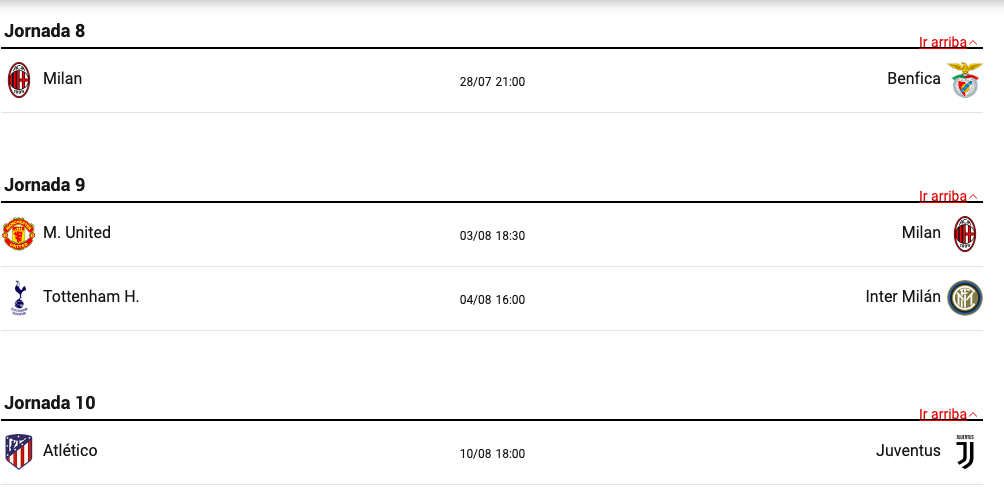Click the Juventus logo
1004x488 pixels.
point(964,451)
